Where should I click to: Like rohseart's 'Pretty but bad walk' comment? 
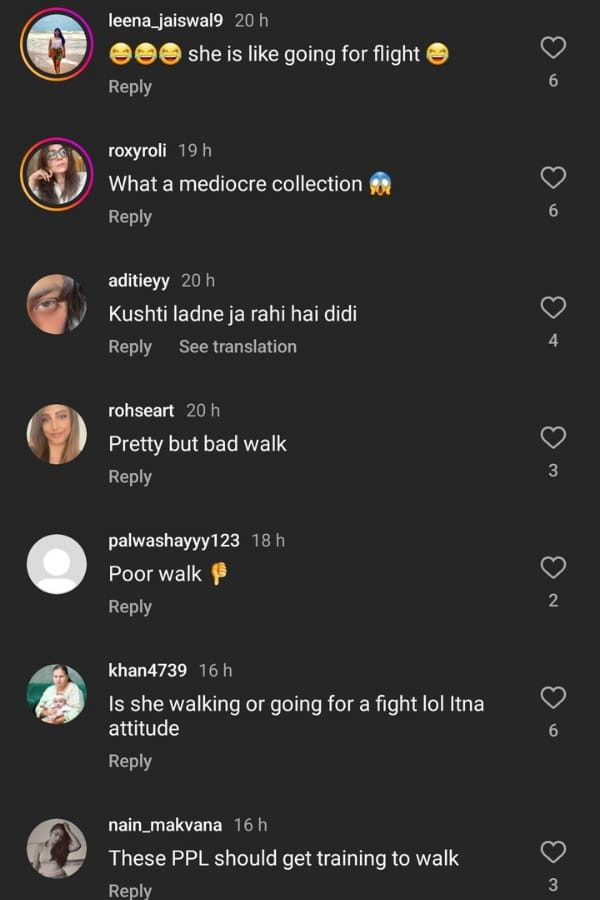[x=553, y=437]
